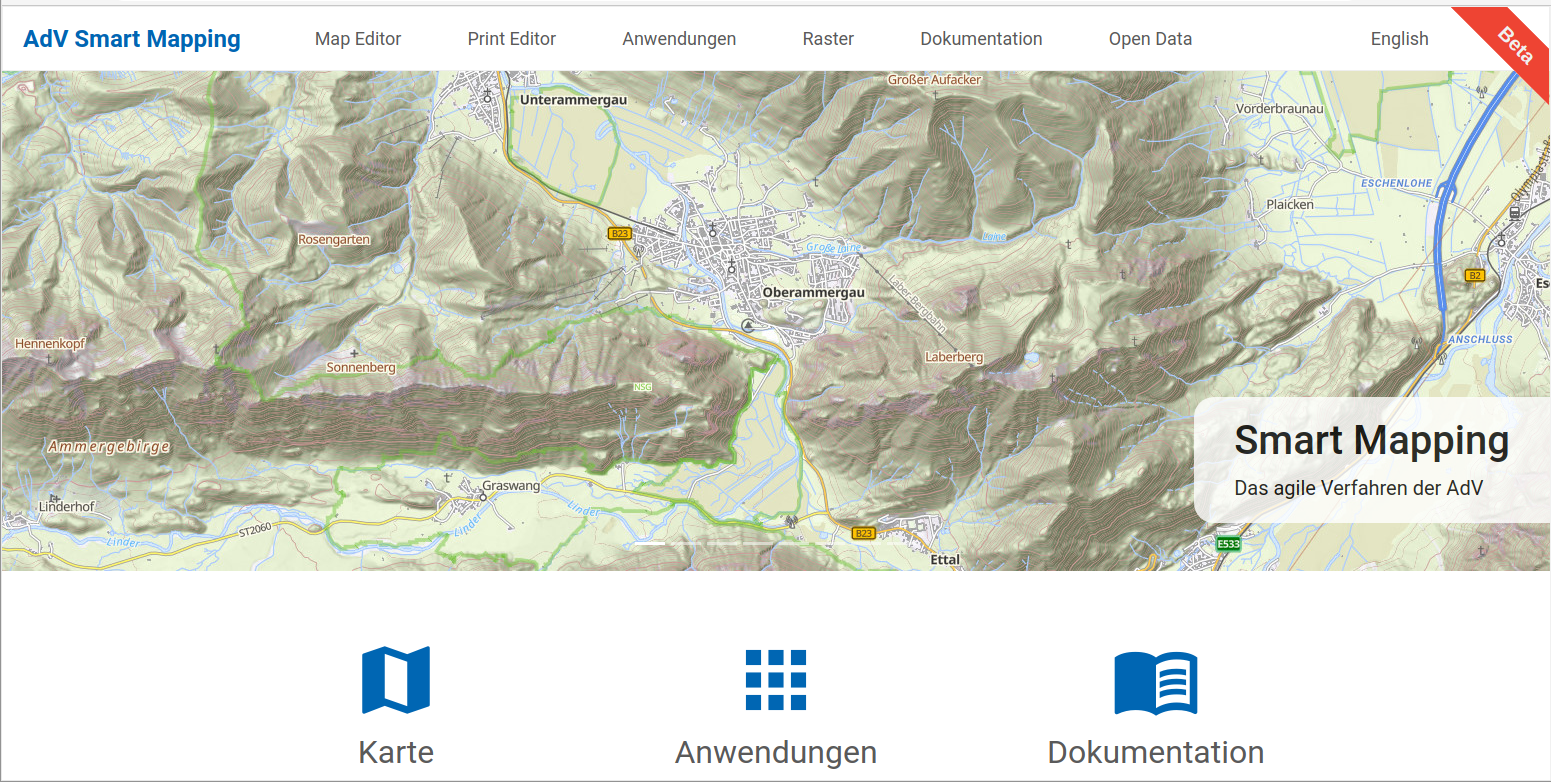Click the folded map Karte icon
The width and height of the screenshot is (1551, 782).
396,680
